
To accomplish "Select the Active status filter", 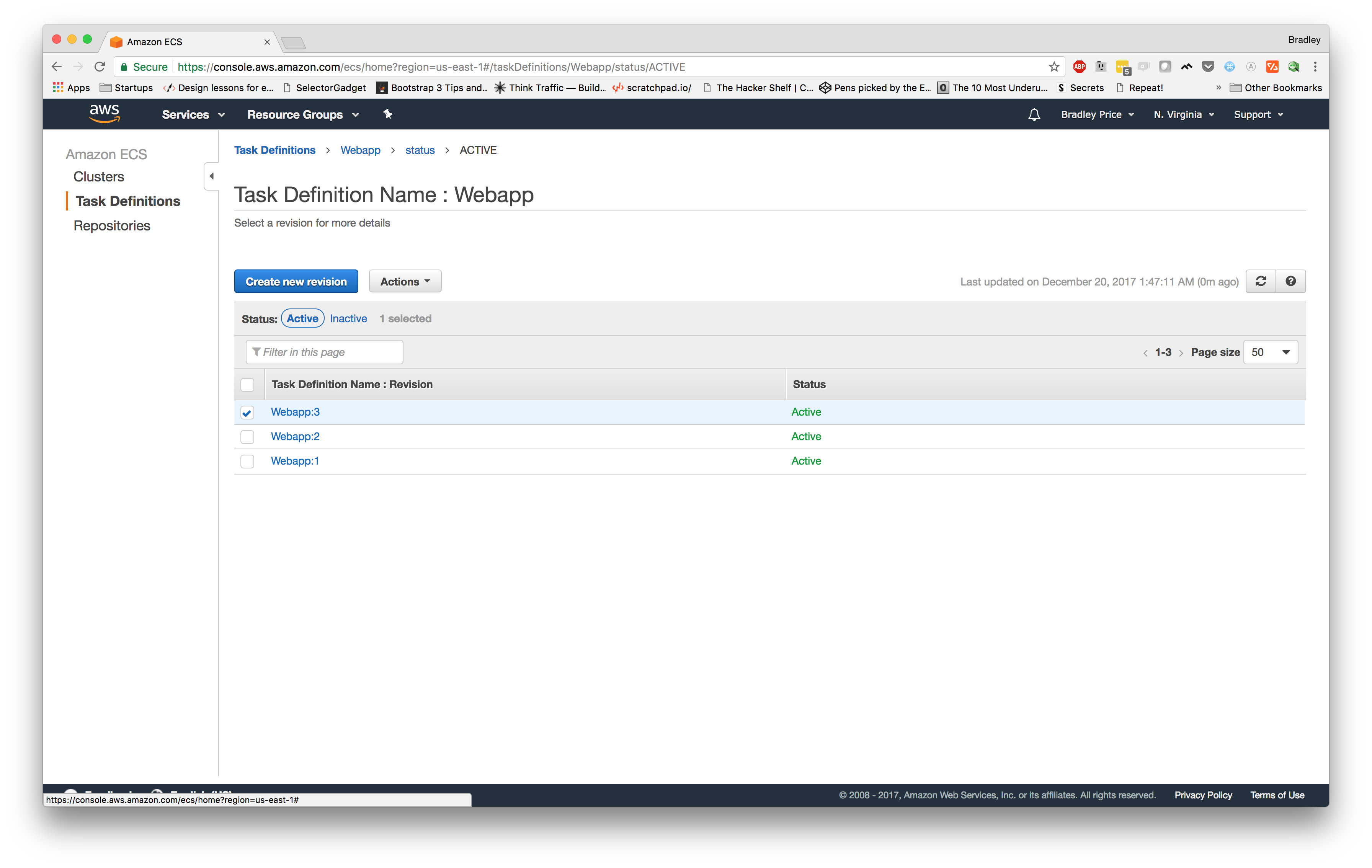I will (x=302, y=318).
